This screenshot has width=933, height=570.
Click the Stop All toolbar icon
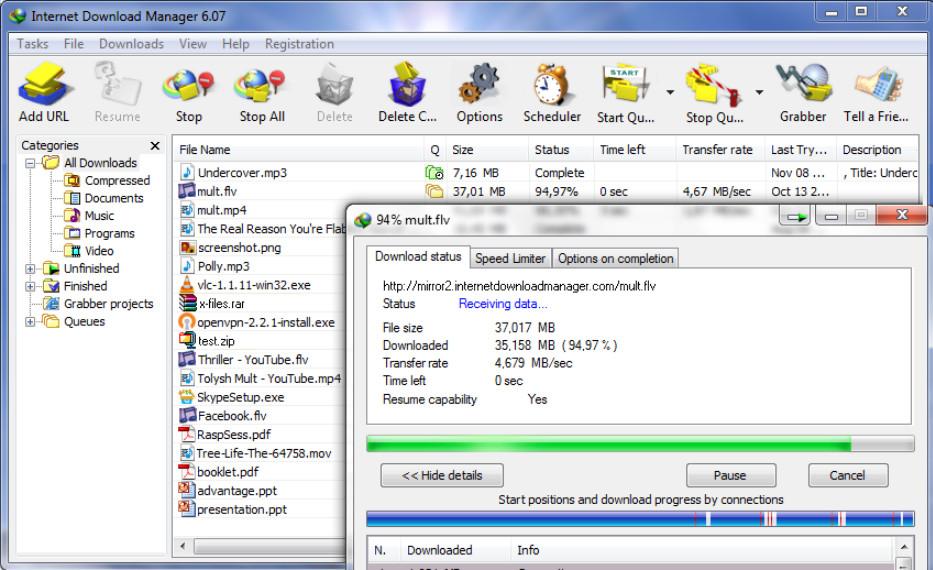tap(262, 87)
